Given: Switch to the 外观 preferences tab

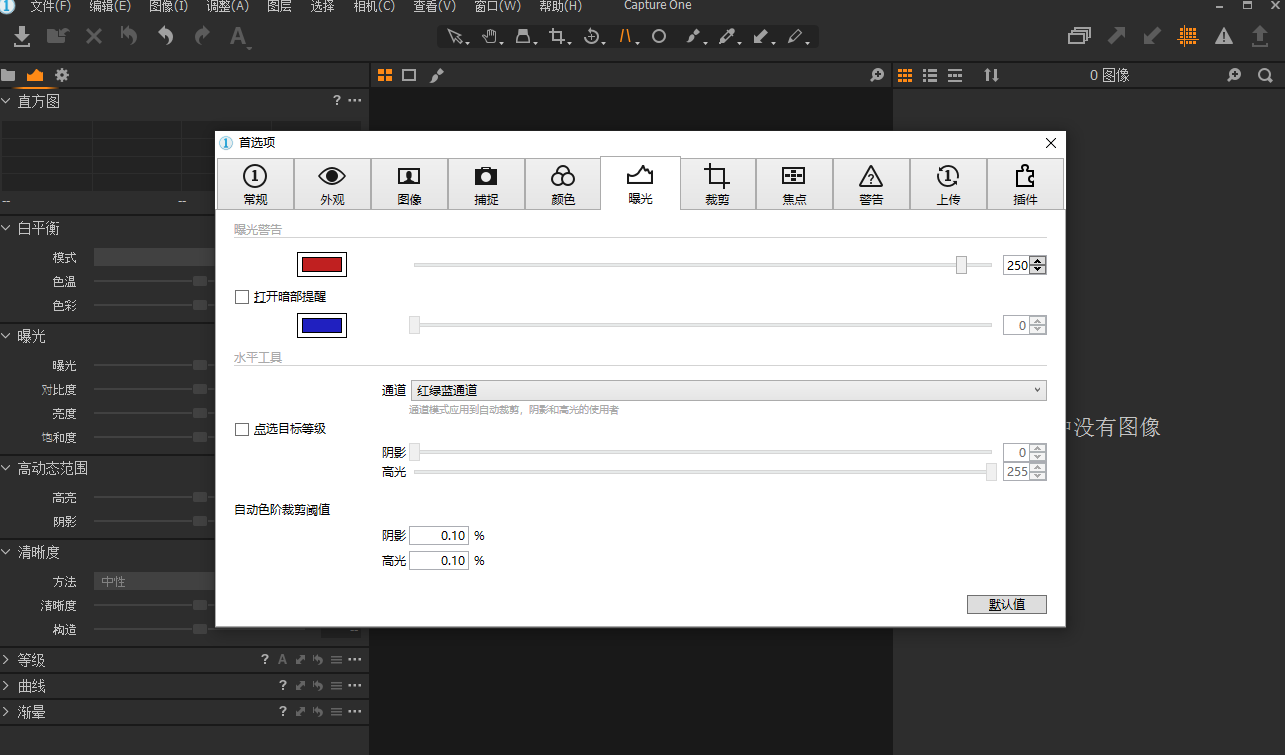Looking at the screenshot, I should click(332, 184).
